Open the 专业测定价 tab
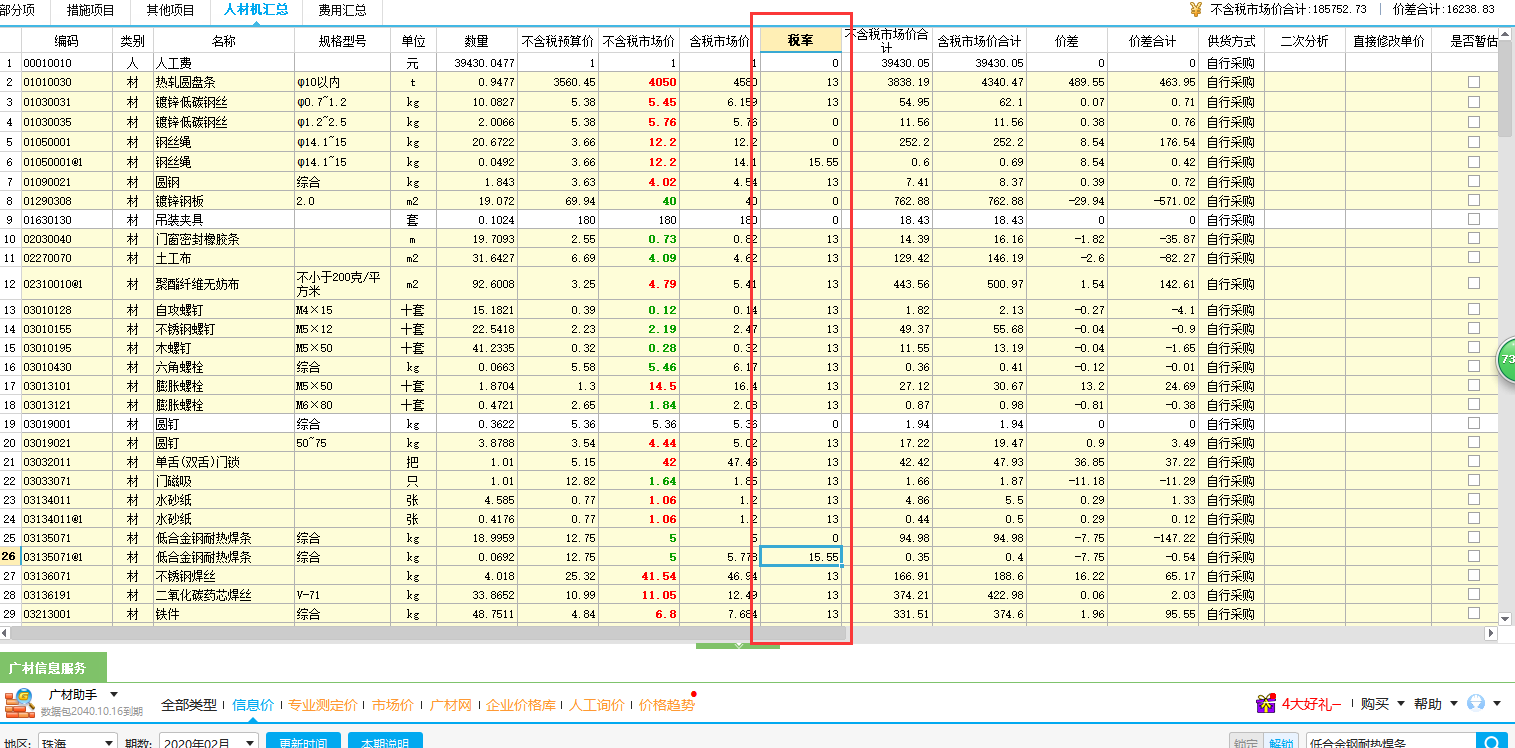Image resolution: width=1515 pixels, height=748 pixels. click(323, 705)
